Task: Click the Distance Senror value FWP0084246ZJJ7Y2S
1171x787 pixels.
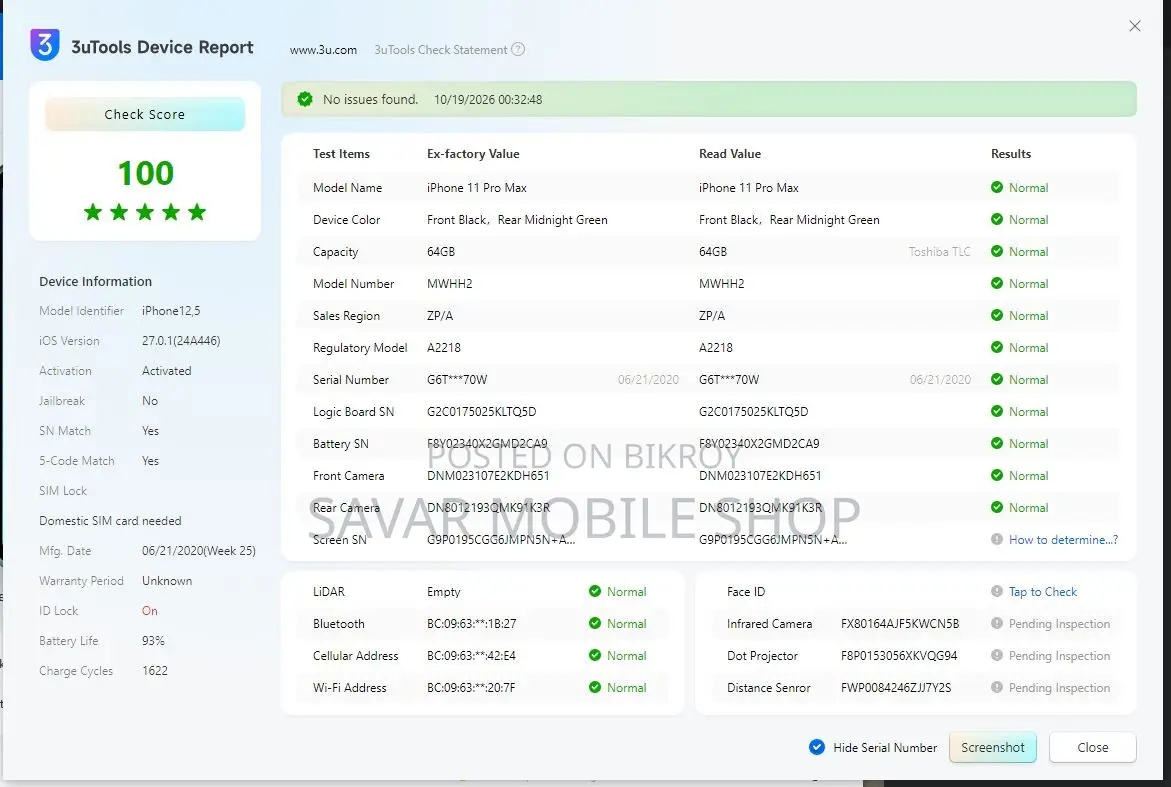Action: pyautogui.click(x=896, y=688)
